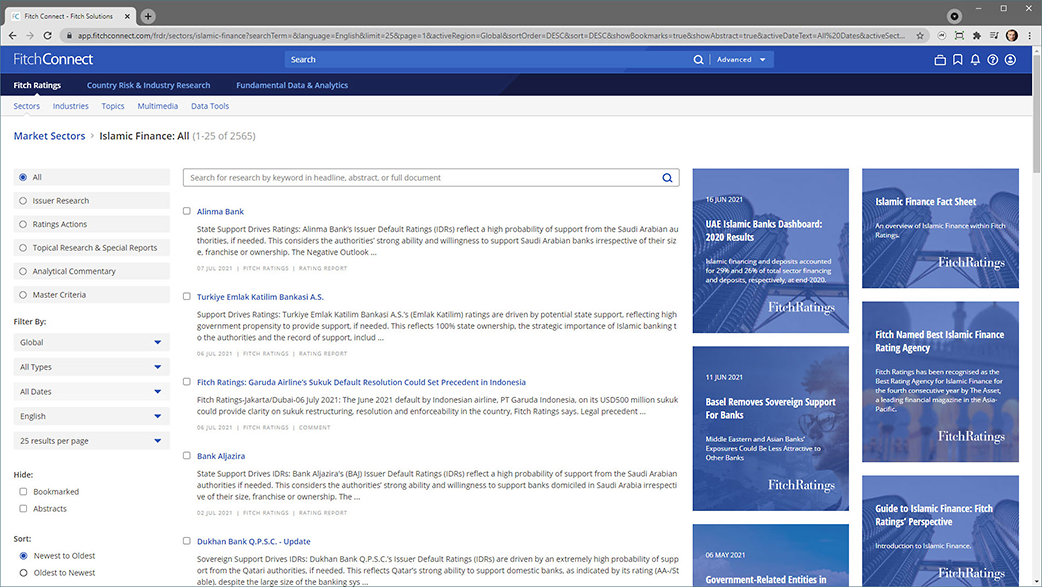Open UAE Islamic Banks Dashboard card
This screenshot has width=1042, height=587.
[x=771, y=251]
